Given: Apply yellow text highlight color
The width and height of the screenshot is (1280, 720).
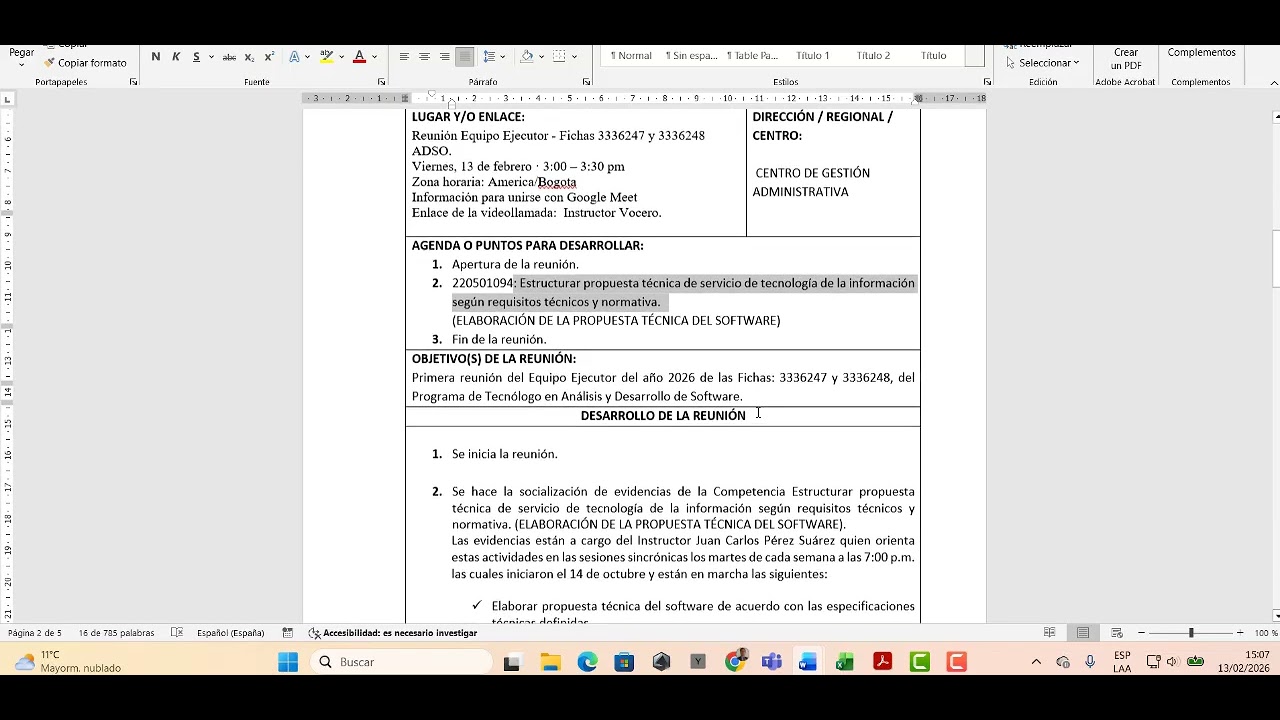Looking at the screenshot, I should 326,57.
